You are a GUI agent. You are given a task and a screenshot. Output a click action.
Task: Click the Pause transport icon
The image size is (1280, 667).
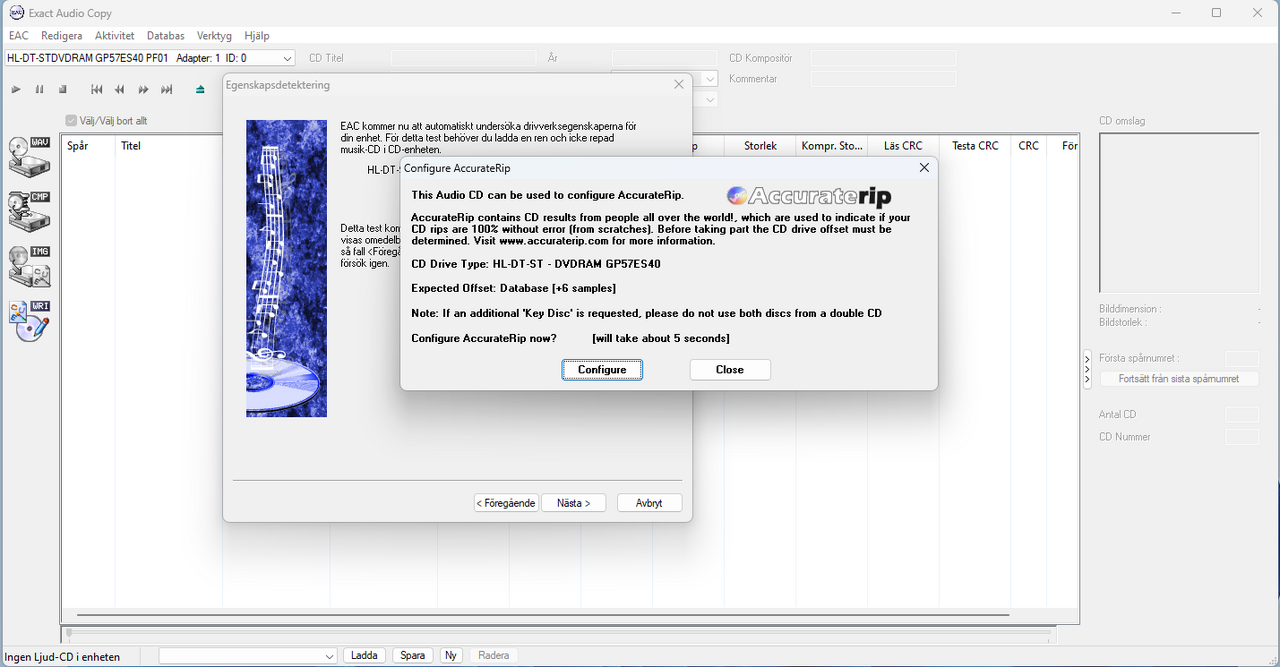click(39, 90)
